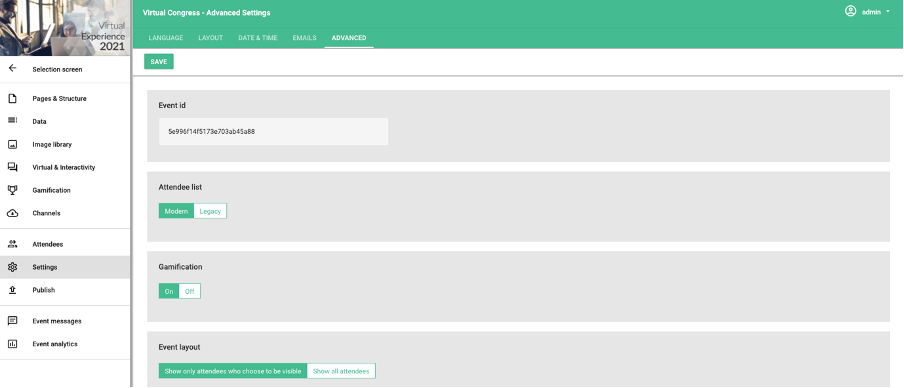Switch to the Layout tab
904x388 pixels.
point(210,38)
